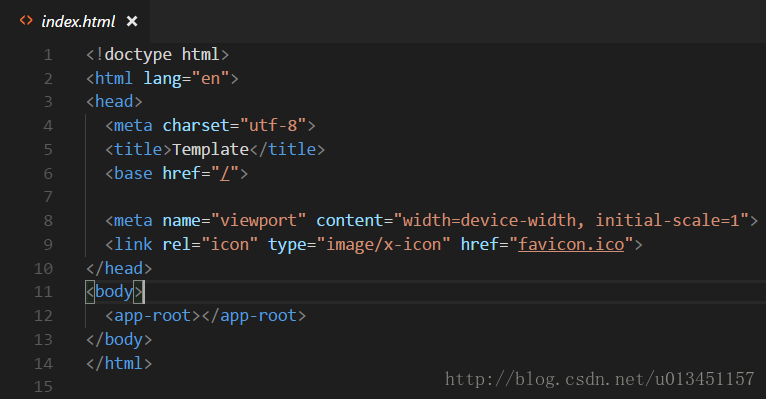Close the index.html tab
Screen dimensions: 766x399
coord(132,21)
